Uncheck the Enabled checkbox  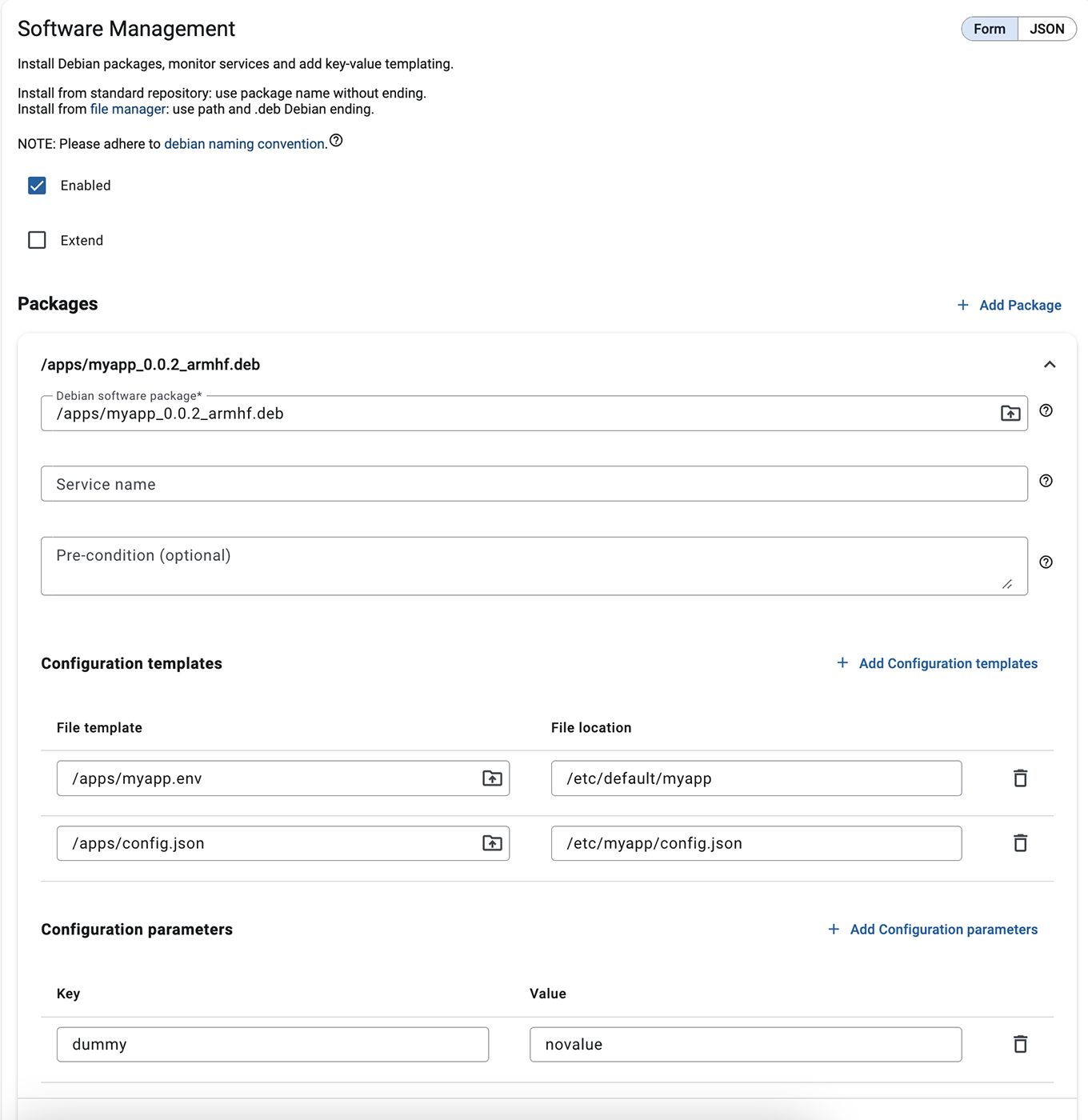[37, 186]
